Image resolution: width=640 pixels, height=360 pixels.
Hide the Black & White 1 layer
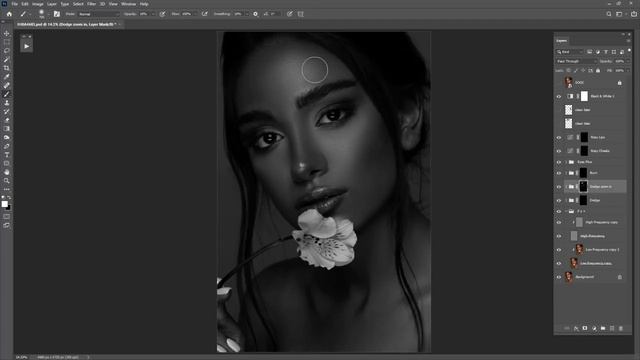coord(559,96)
